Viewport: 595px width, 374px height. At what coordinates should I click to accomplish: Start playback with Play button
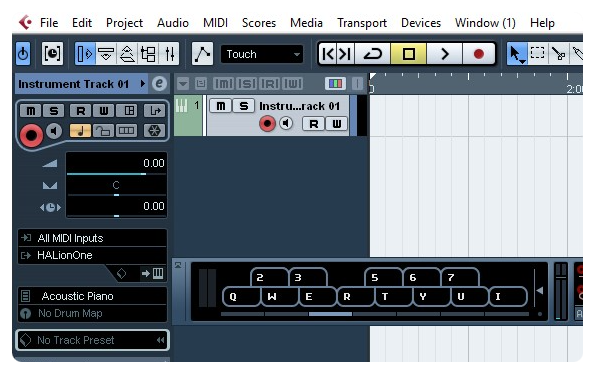(x=445, y=54)
